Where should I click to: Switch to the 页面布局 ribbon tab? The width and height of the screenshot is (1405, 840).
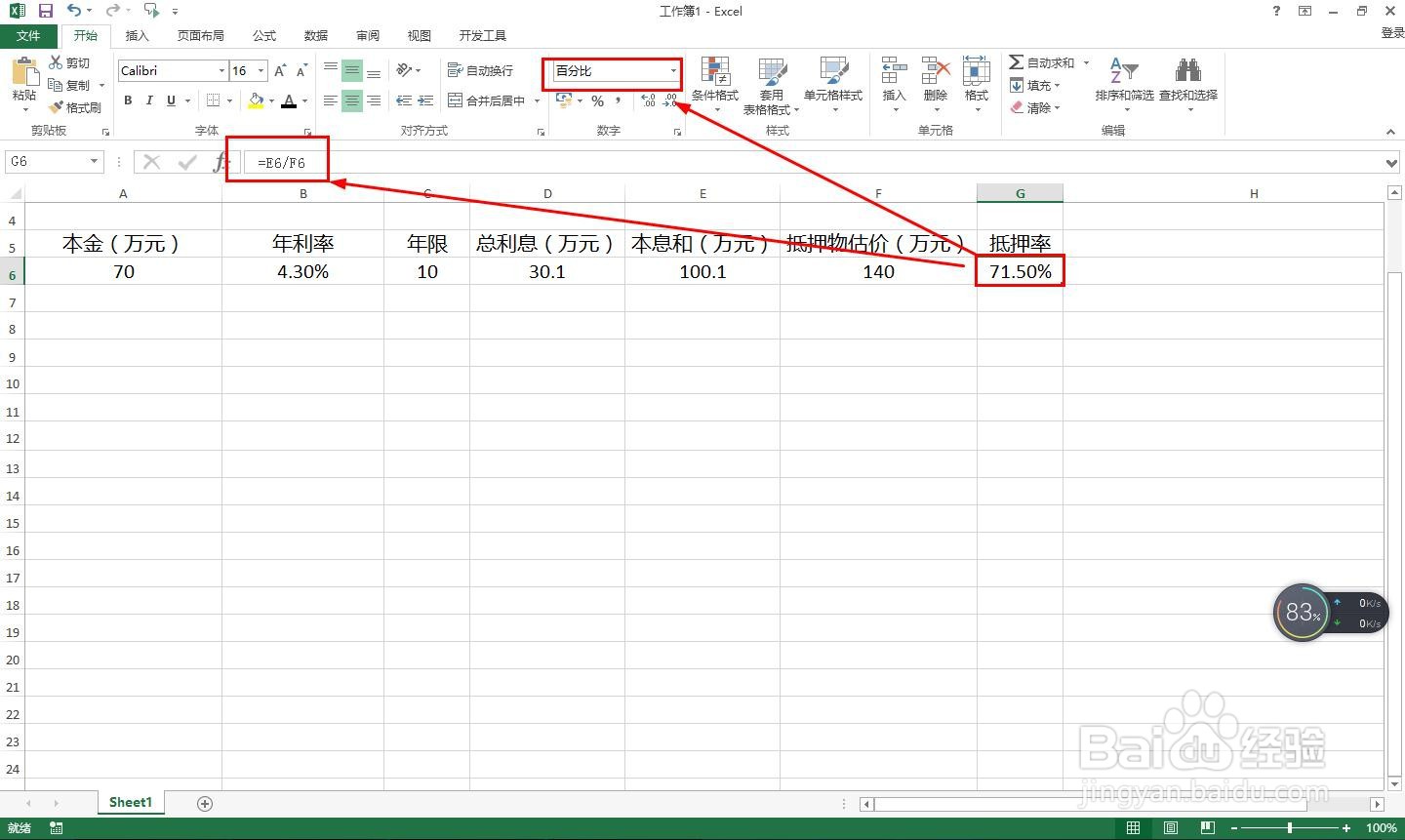pyautogui.click(x=201, y=35)
